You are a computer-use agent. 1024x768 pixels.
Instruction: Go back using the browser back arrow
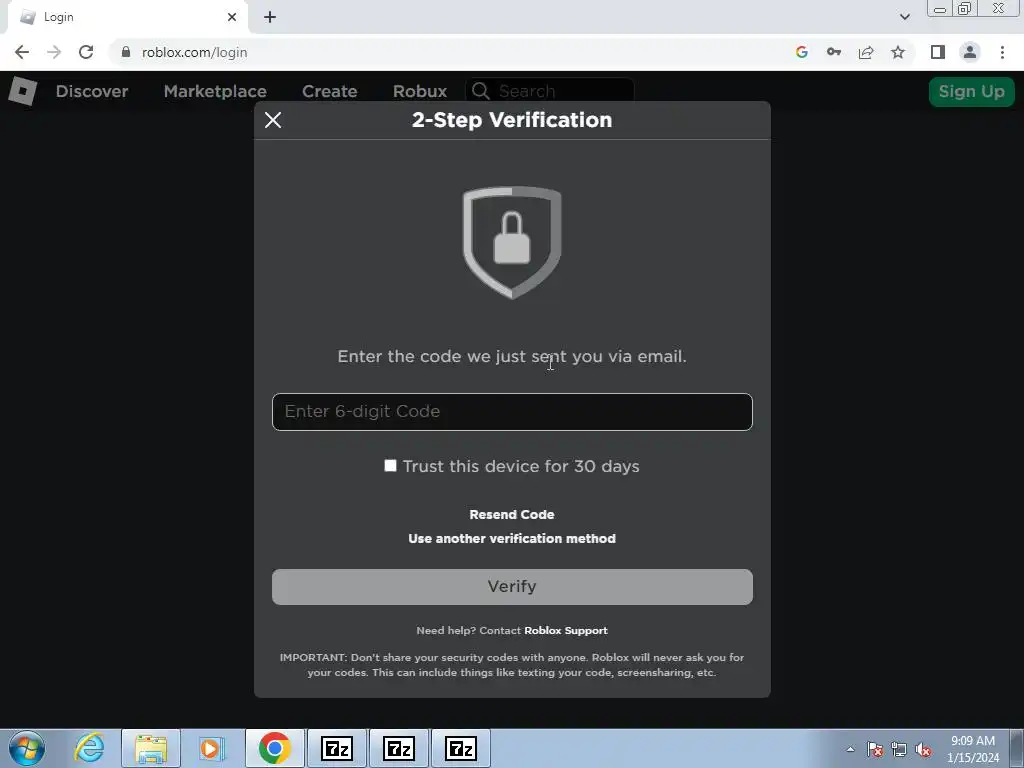point(22,52)
